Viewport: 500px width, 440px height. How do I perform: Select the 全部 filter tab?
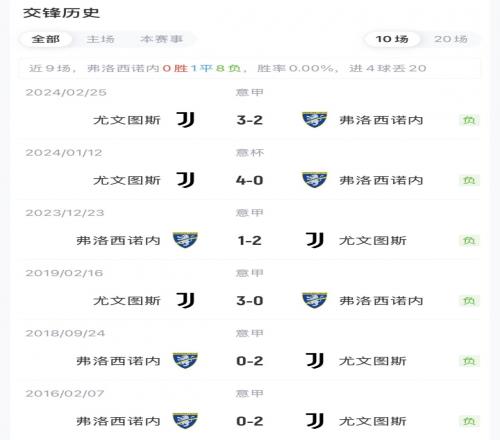(46, 39)
